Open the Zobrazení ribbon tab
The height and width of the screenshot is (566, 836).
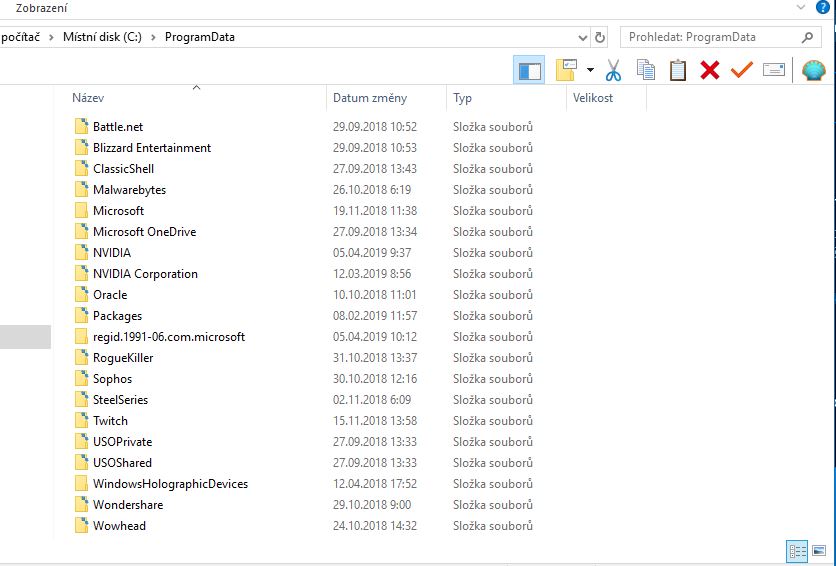point(41,8)
